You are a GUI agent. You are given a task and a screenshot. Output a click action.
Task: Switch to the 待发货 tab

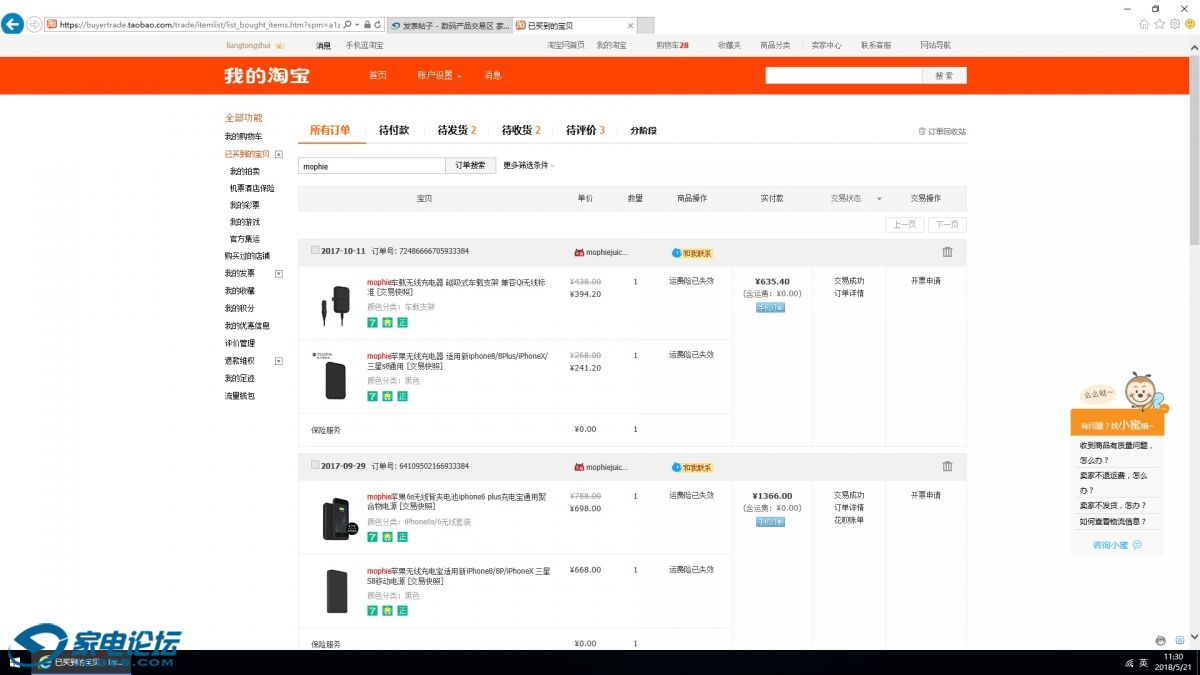click(x=456, y=130)
